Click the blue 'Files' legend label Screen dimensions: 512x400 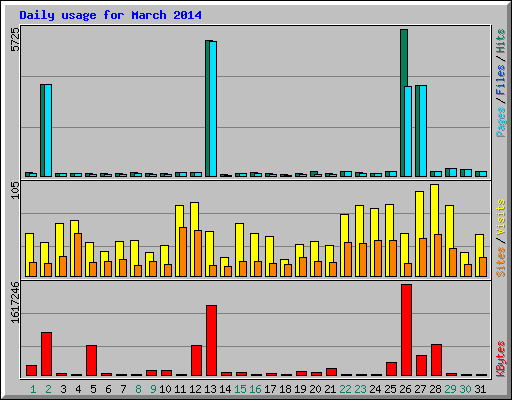pyautogui.click(x=500, y=80)
